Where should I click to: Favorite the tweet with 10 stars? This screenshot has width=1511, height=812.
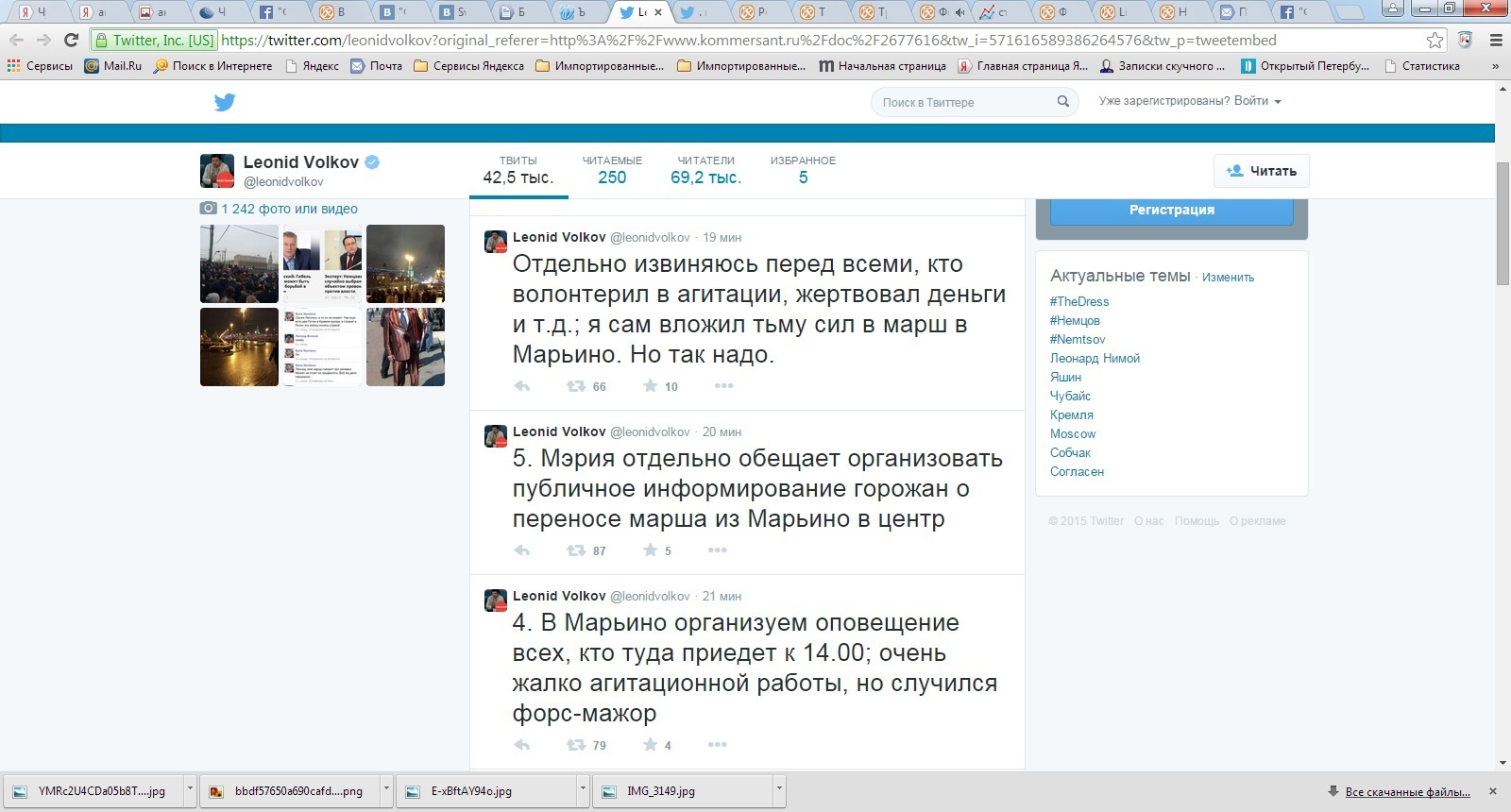(650, 386)
